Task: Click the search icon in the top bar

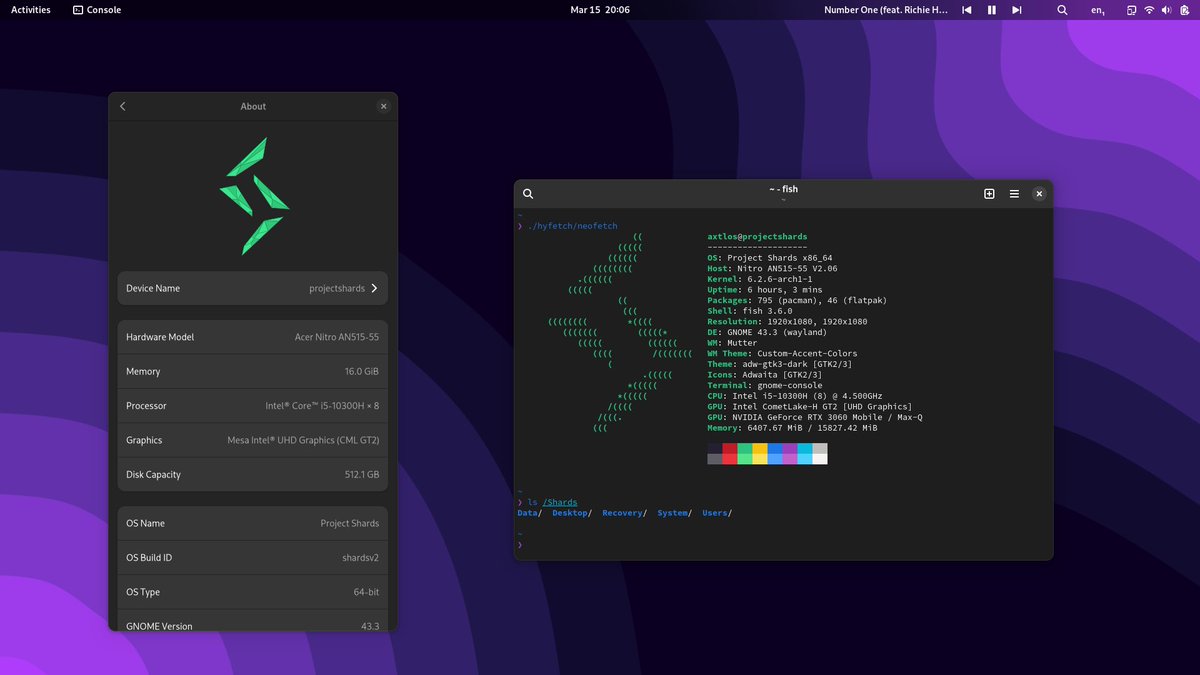Action: (1062, 10)
